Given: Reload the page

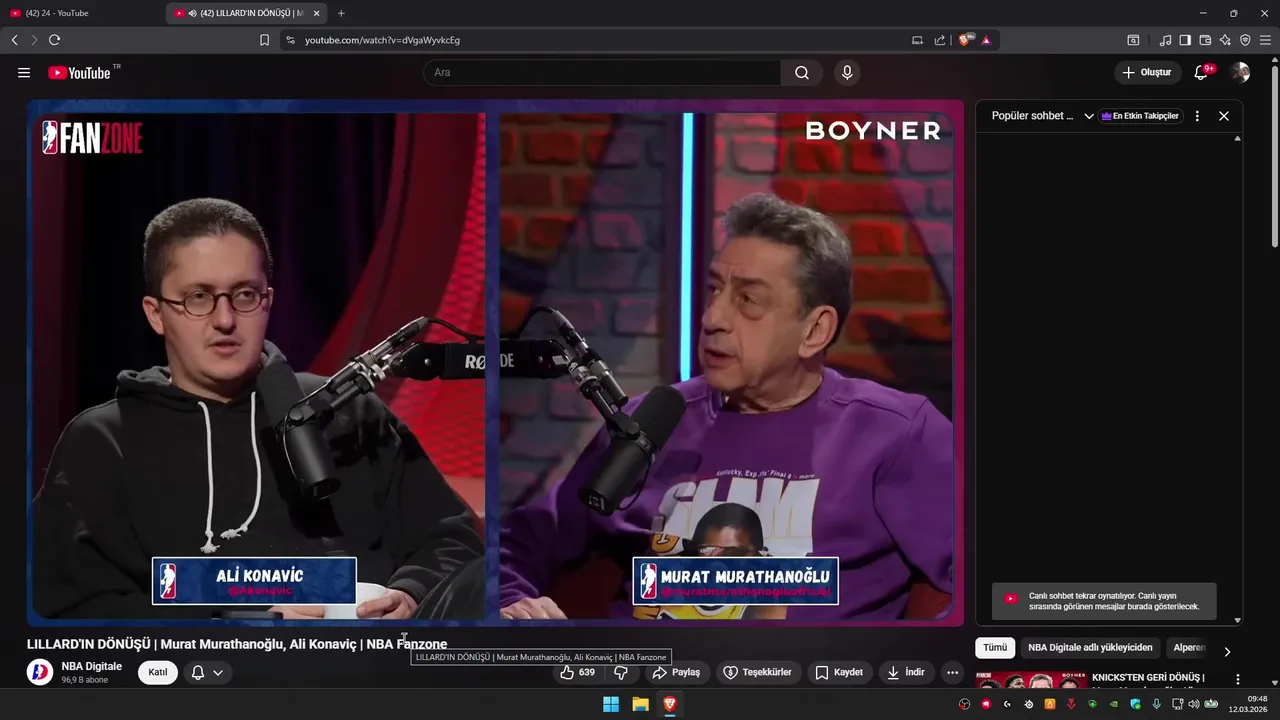Looking at the screenshot, I should click(54, 40).
